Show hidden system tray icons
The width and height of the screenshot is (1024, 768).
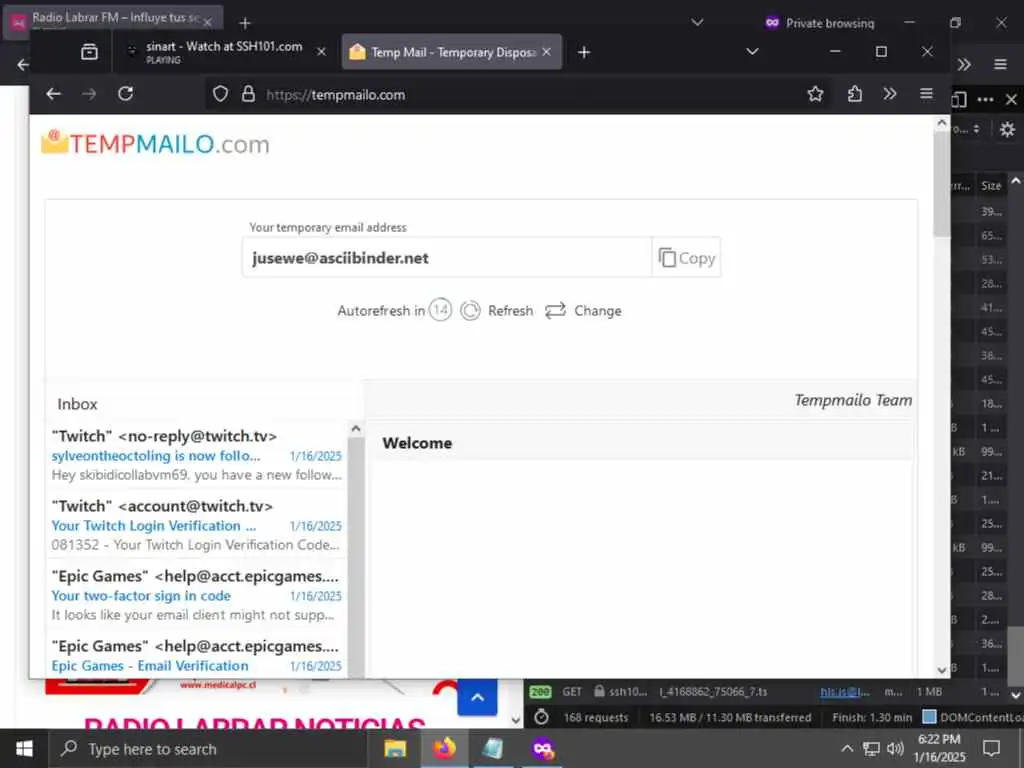(847, 748)
